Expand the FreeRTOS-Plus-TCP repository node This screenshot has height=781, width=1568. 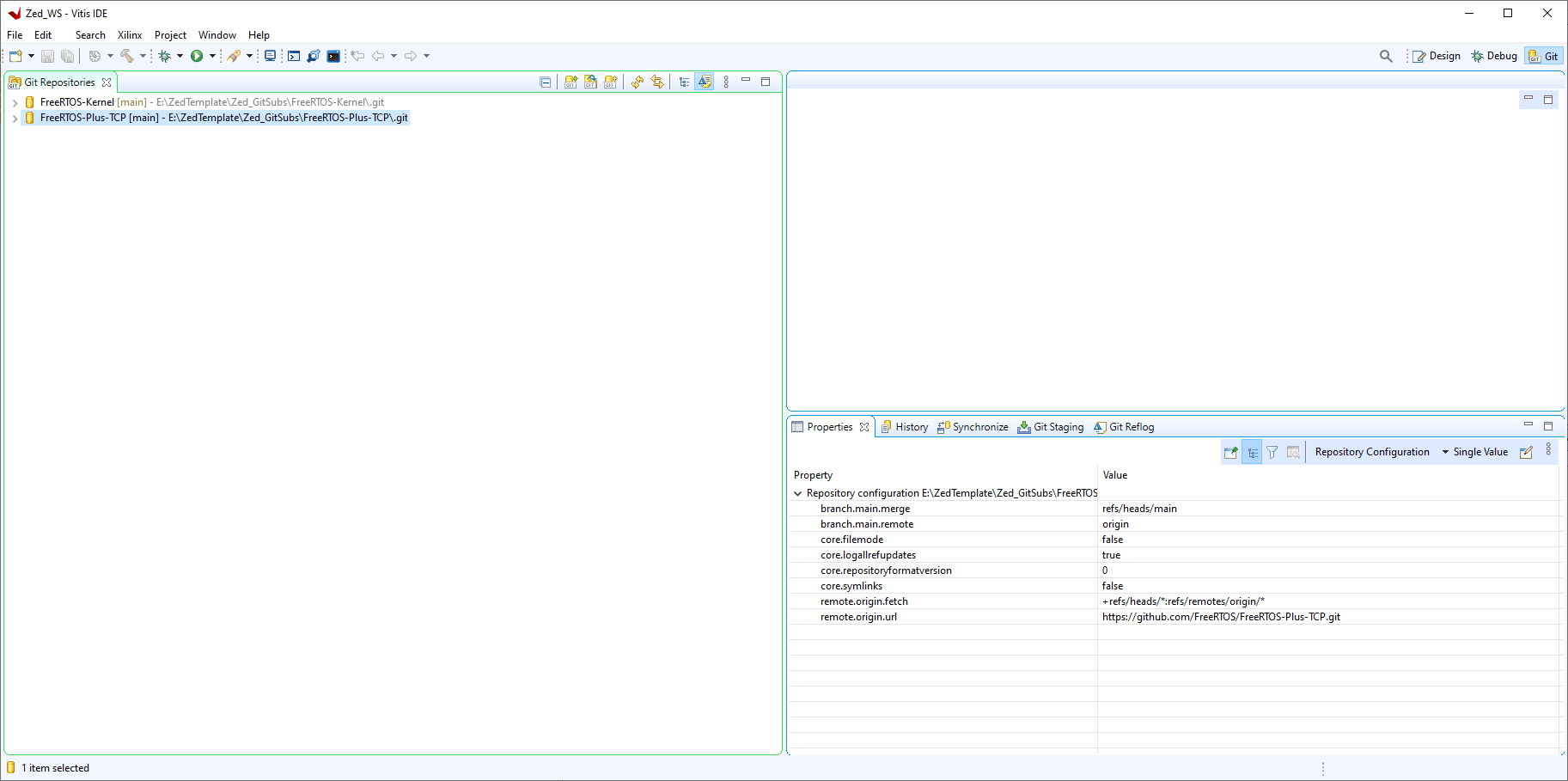click(x=15, y=119)
